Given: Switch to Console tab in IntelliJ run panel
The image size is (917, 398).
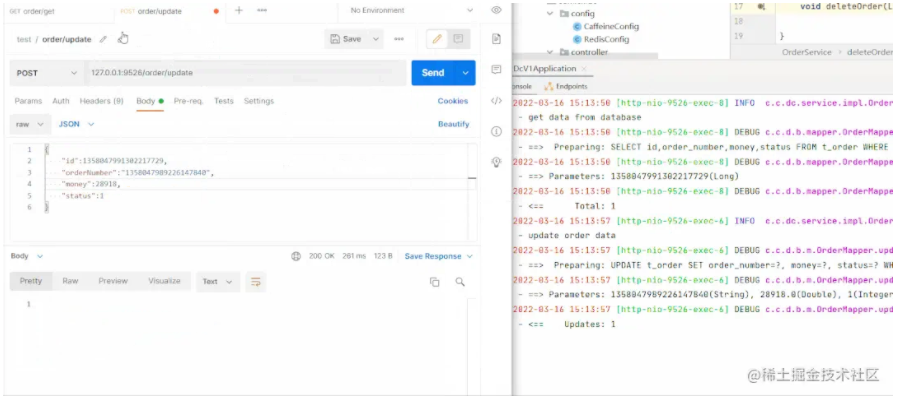Looking at the screenshot, I should [x=522, y=86].
